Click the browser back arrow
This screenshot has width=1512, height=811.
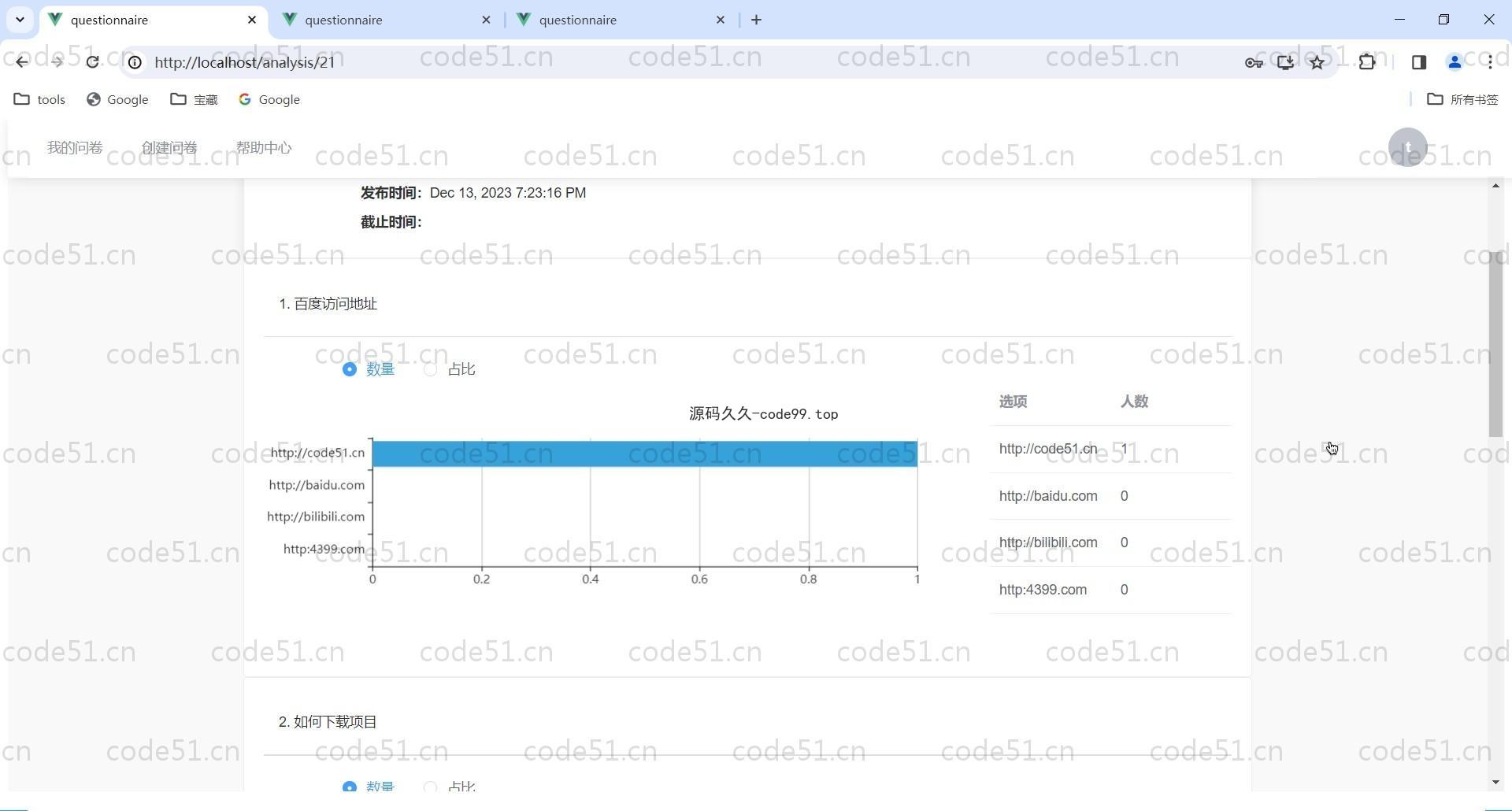(x=21, y=62)
